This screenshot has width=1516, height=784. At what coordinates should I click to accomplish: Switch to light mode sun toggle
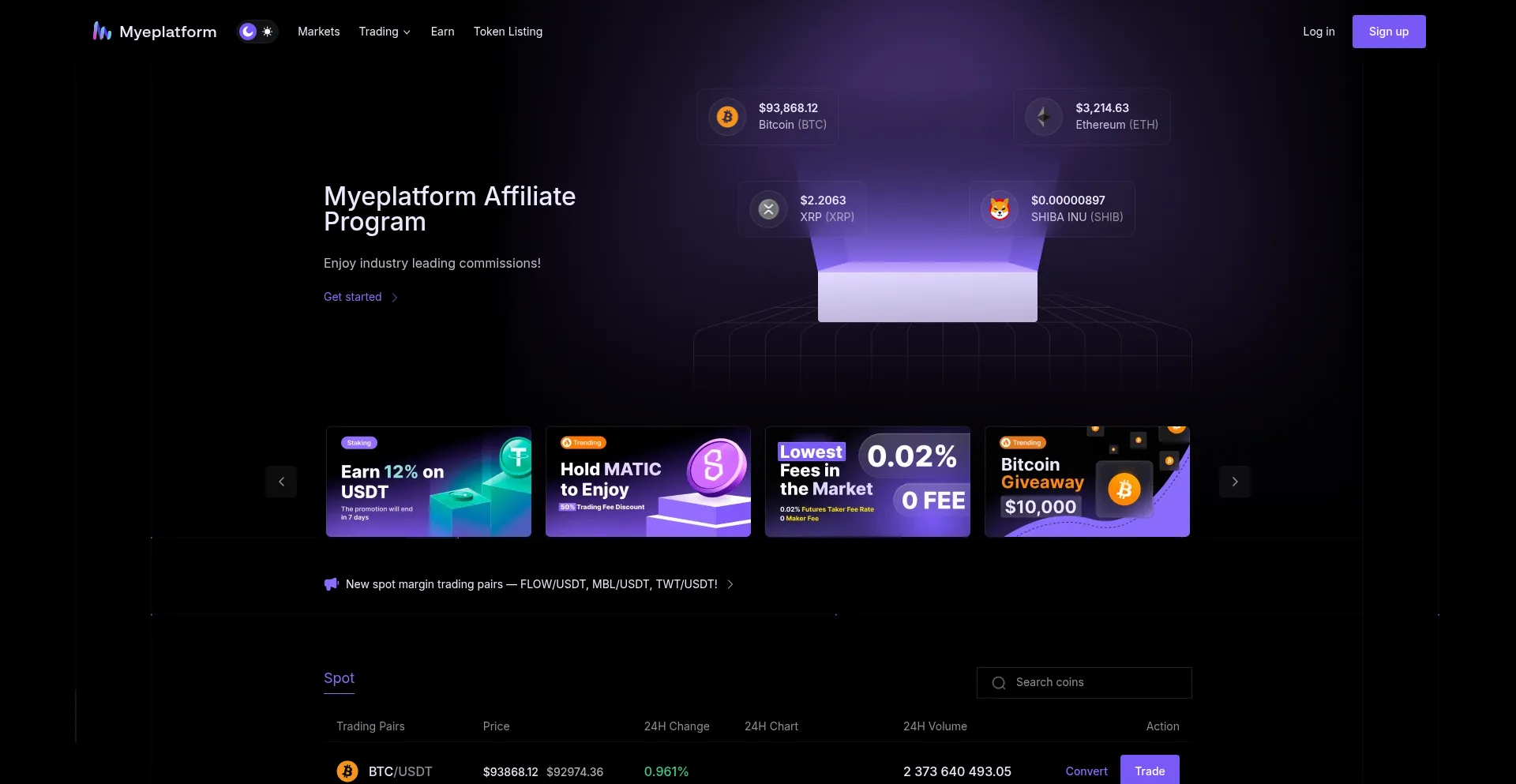coord(268,32)
